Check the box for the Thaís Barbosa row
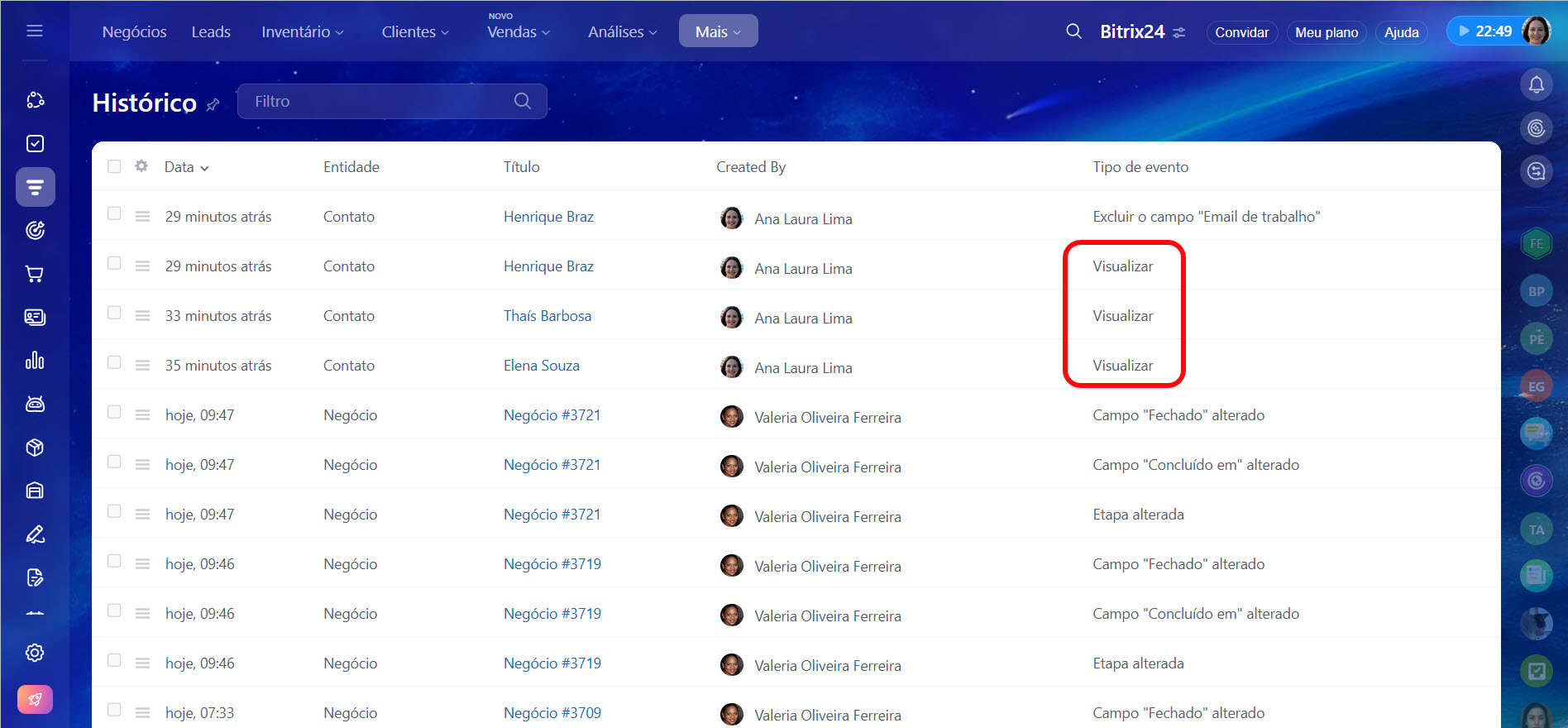This screenshot has height=728, width=1568. pyautogui.click(x=114, y=313)
